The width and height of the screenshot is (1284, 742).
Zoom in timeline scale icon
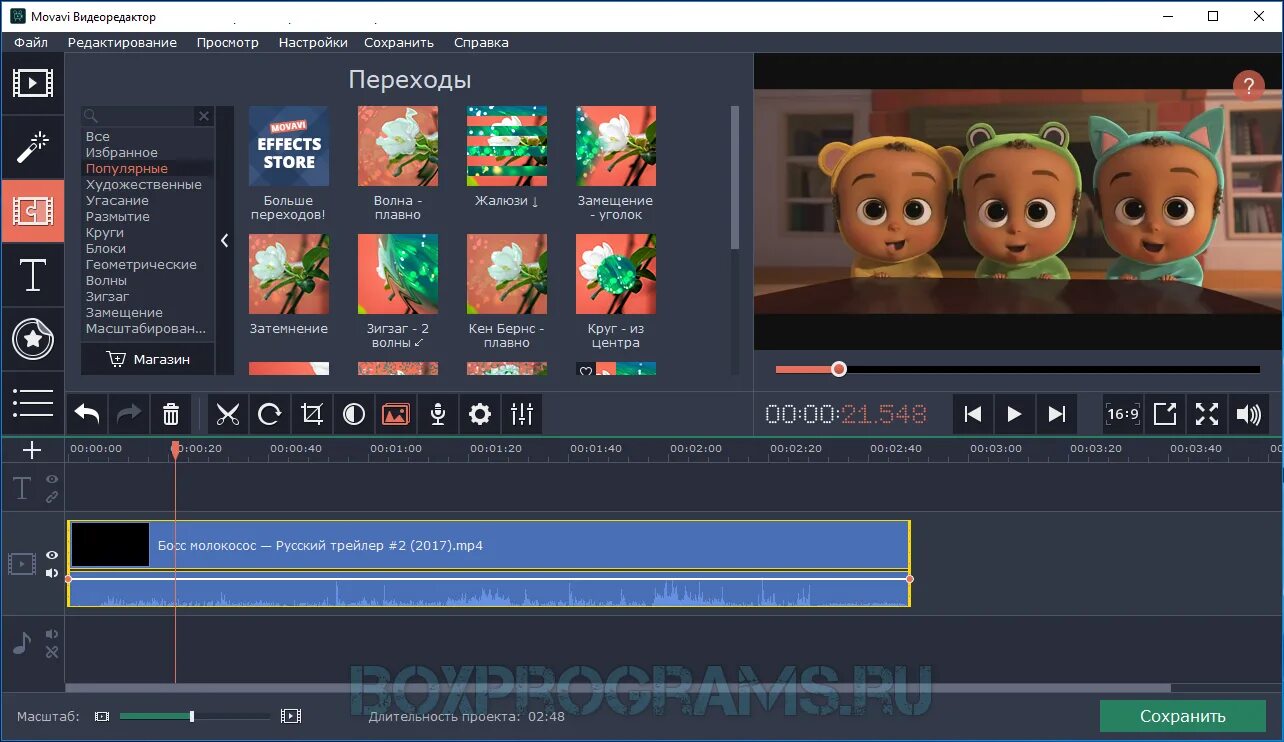pyautogui.click(x=291, y=716)
